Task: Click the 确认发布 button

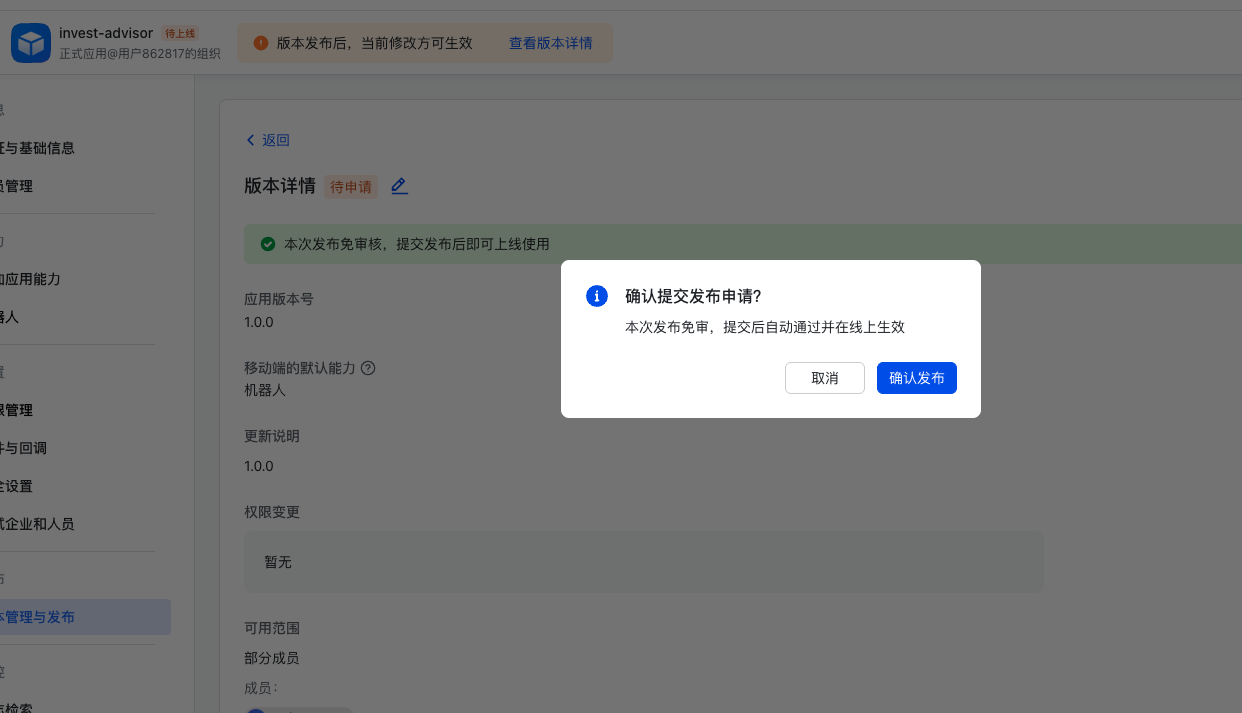Action: pyautogui.click(x=916, y=378)
